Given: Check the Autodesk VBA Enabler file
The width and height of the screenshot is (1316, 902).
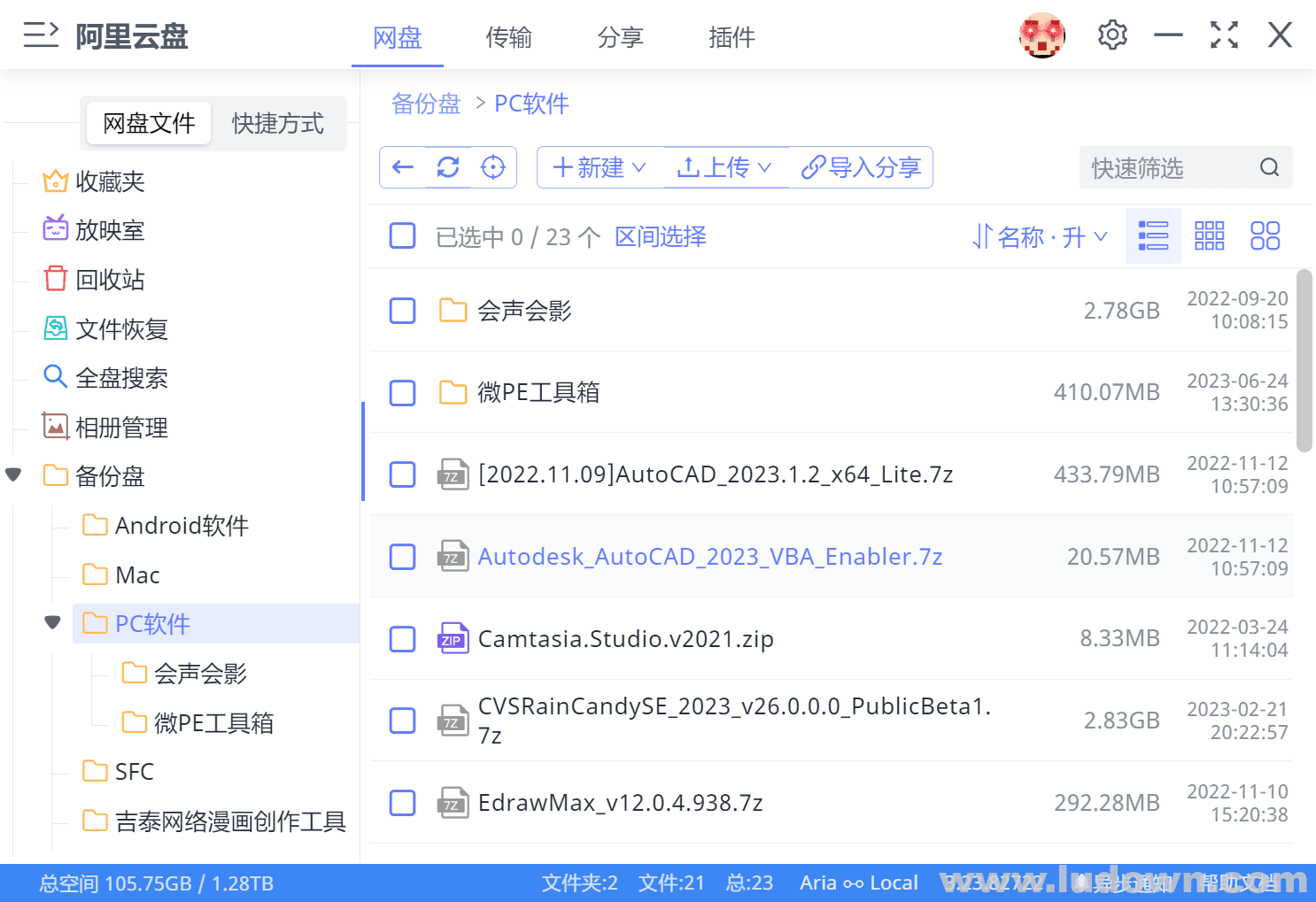Looking at the screenshot, I should (403, 557).
